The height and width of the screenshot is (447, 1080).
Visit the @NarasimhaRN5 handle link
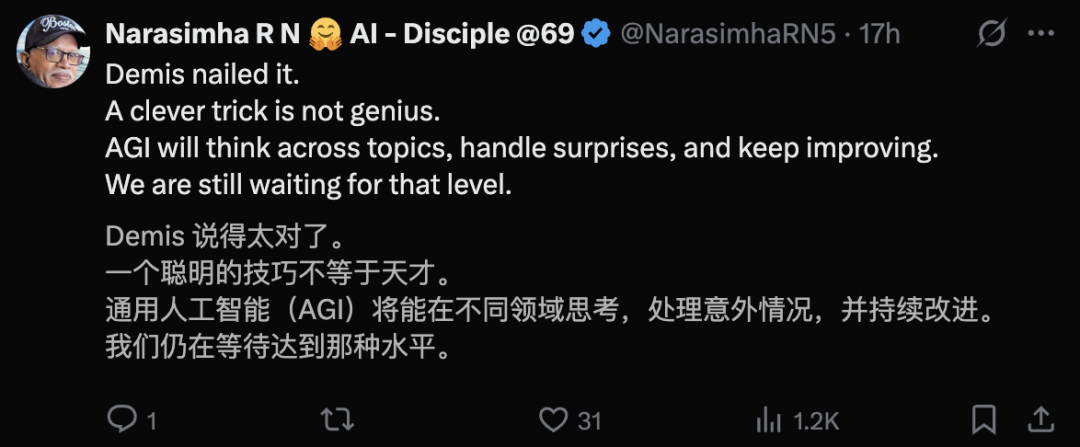pos(731,34)
